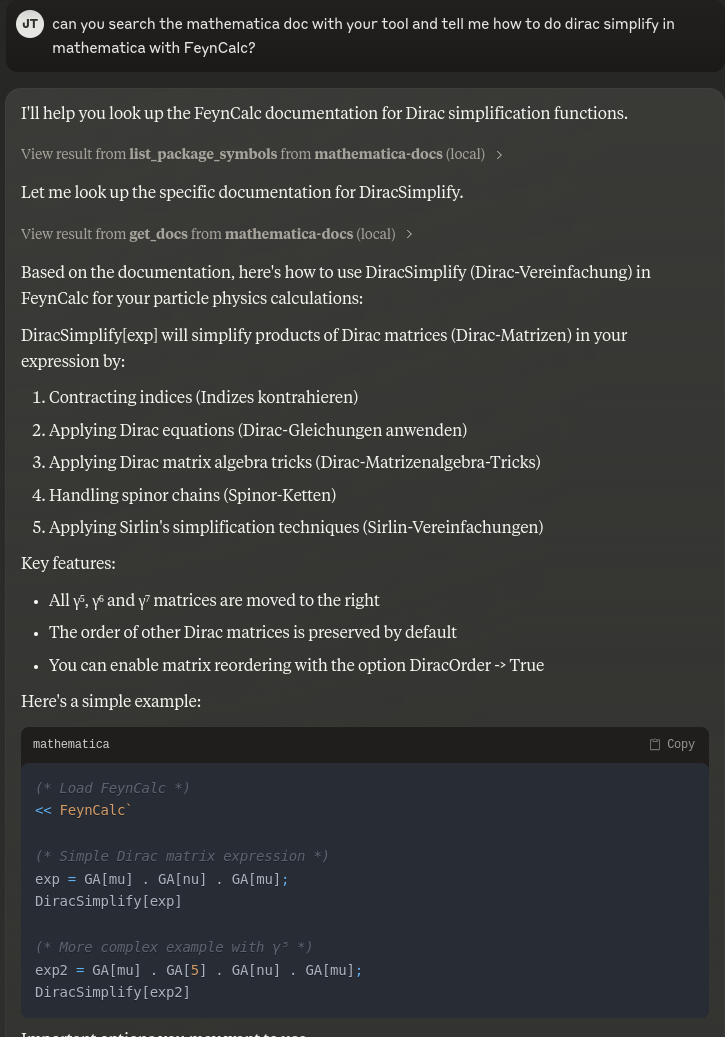Click the first (local) indicator
The width and height of the screenshot is (725, 1037).
point(464,154)
